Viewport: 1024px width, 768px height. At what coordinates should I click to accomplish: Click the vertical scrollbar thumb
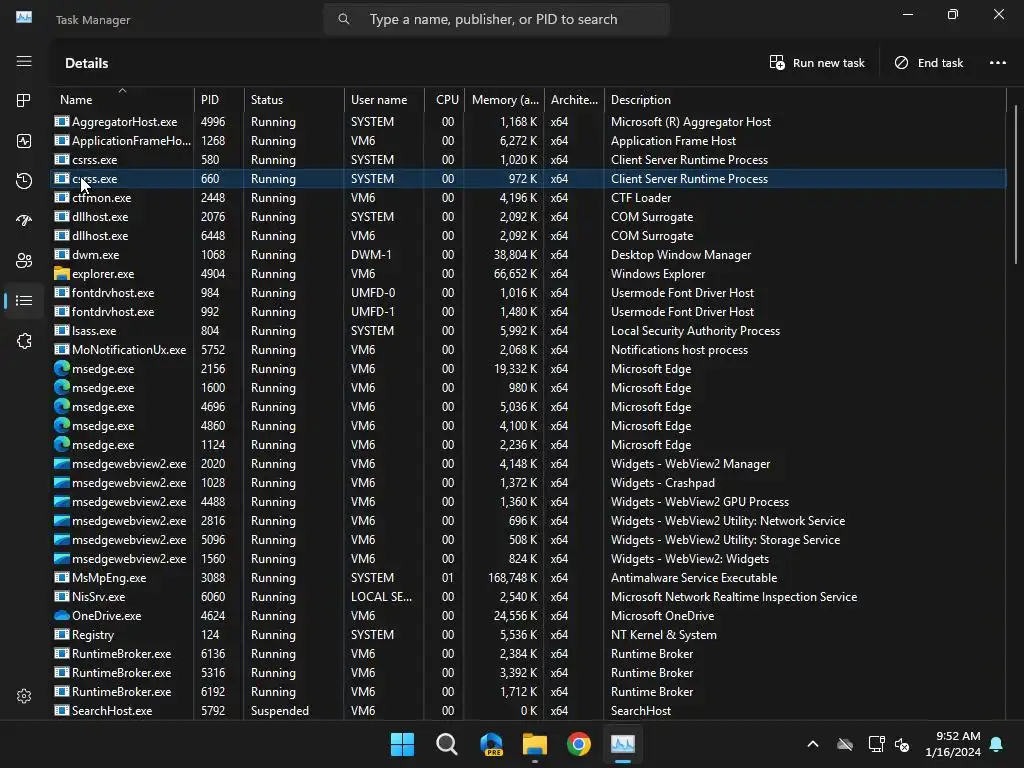(x=1016, y=185)
